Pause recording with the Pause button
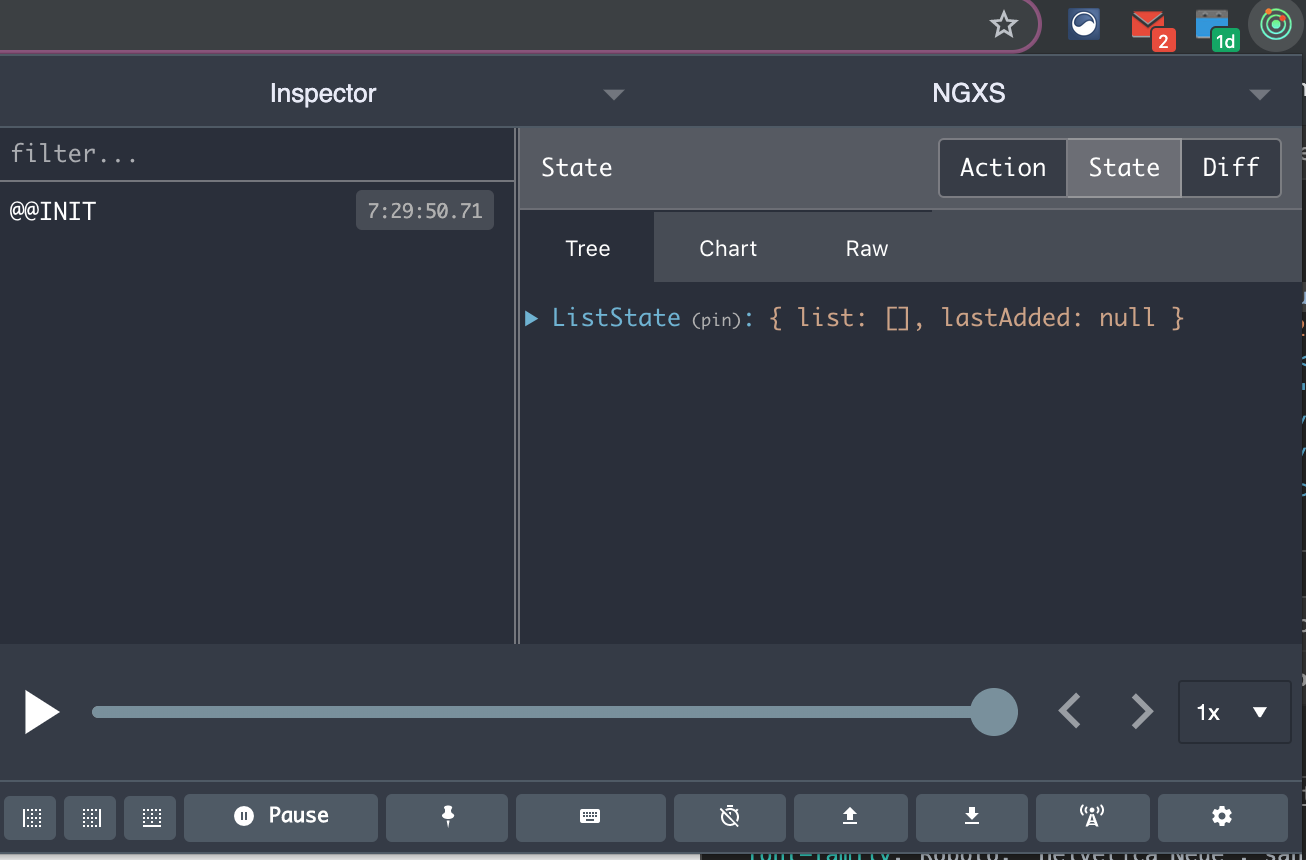The height and width of the screenshot is (860, 1306). click(x=281, y=816)
